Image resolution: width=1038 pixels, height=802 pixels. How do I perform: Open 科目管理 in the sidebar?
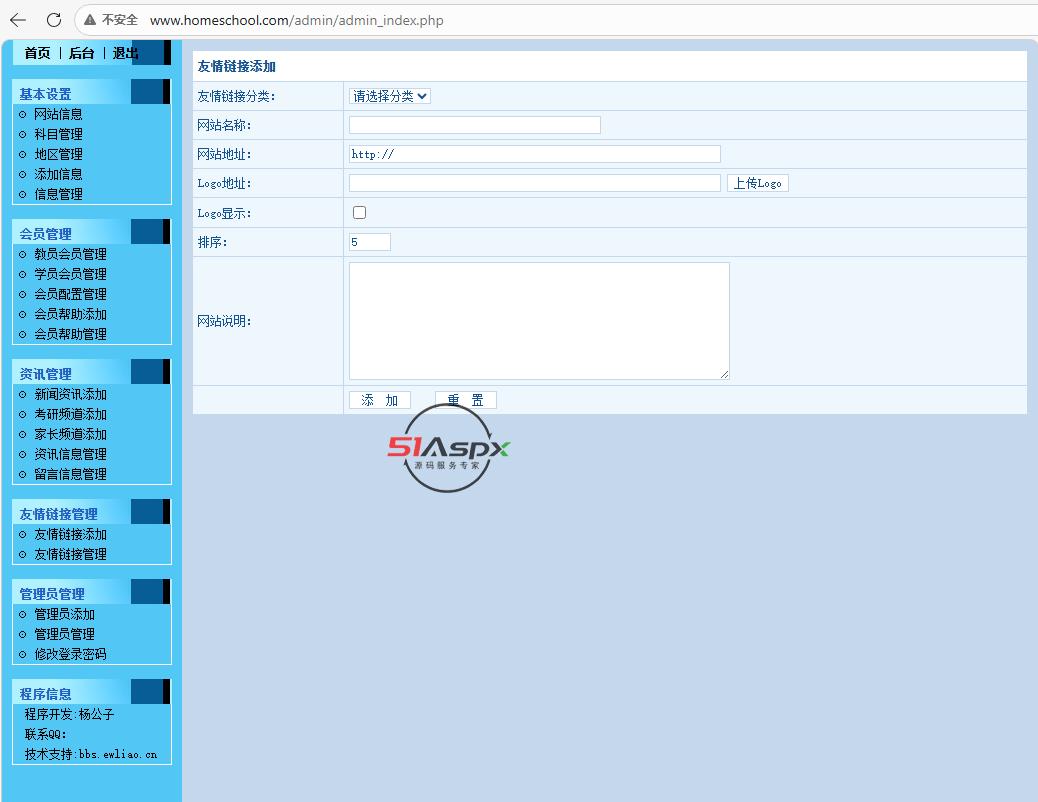coord(58,134)
